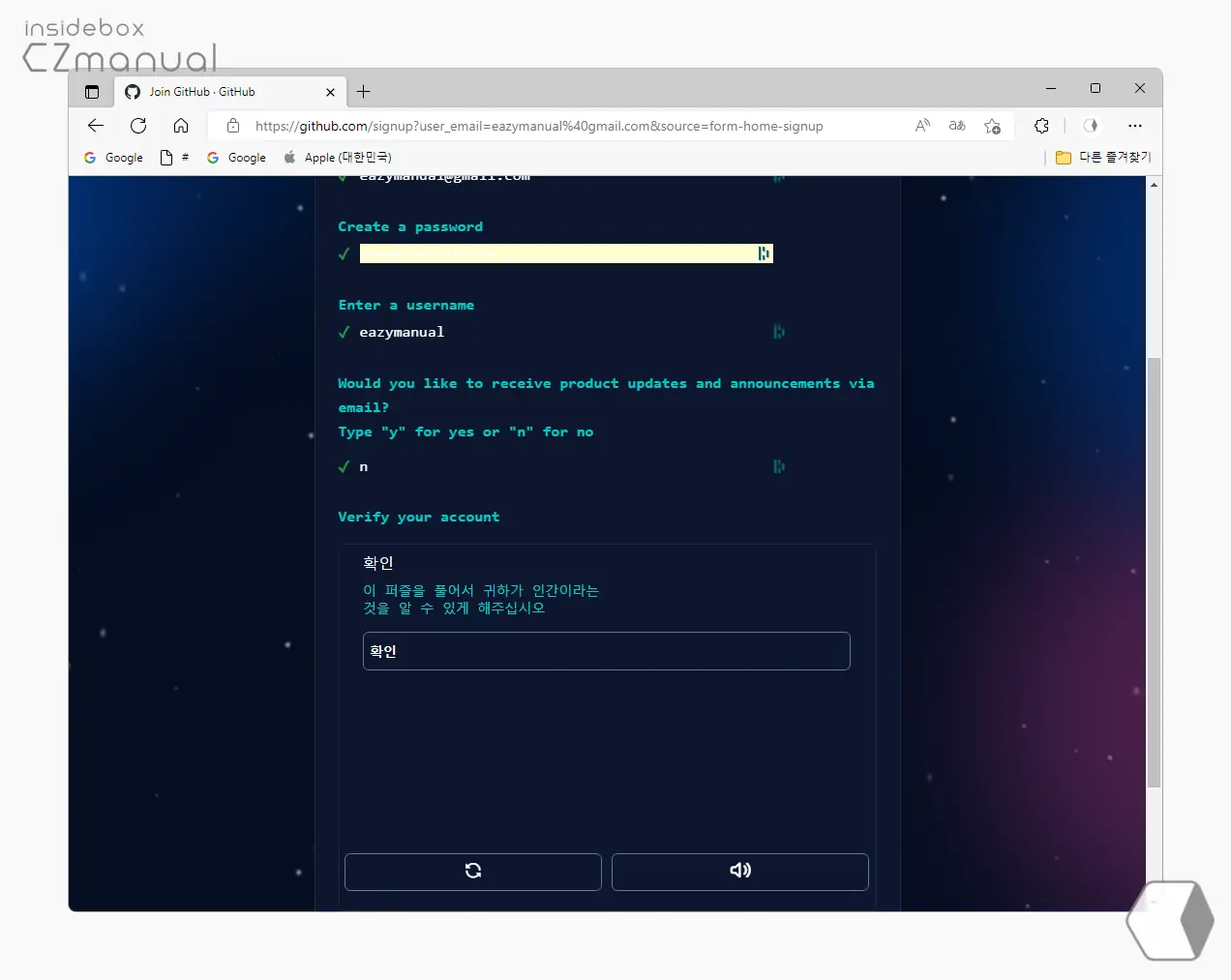The width and height of the screenshot is (1231, 980).
Task: Click the 'Verify your account' heading
Action: pyautogui.click(x=419, y=518)
